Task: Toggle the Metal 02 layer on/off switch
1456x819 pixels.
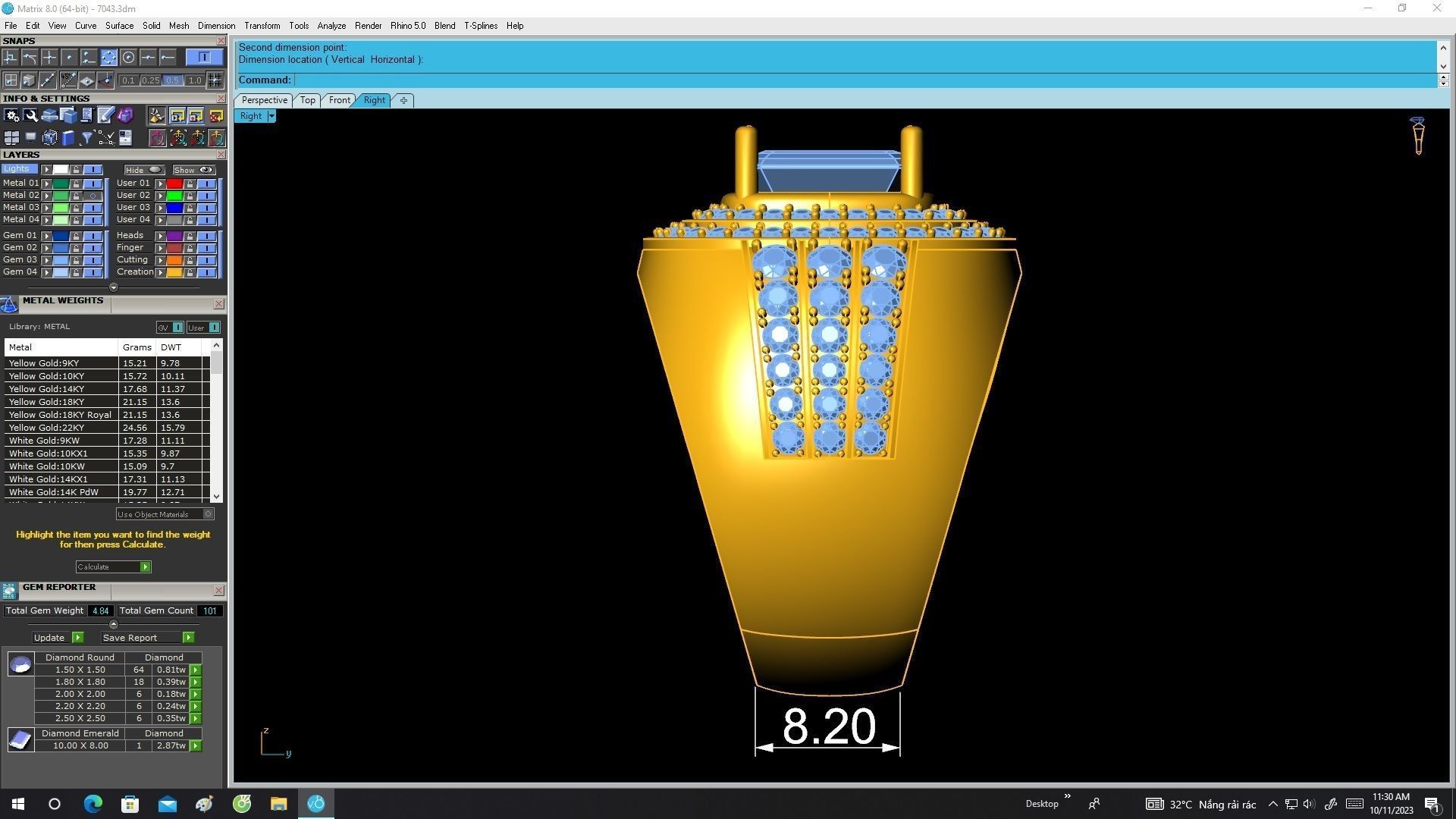Action: [93, 196]
